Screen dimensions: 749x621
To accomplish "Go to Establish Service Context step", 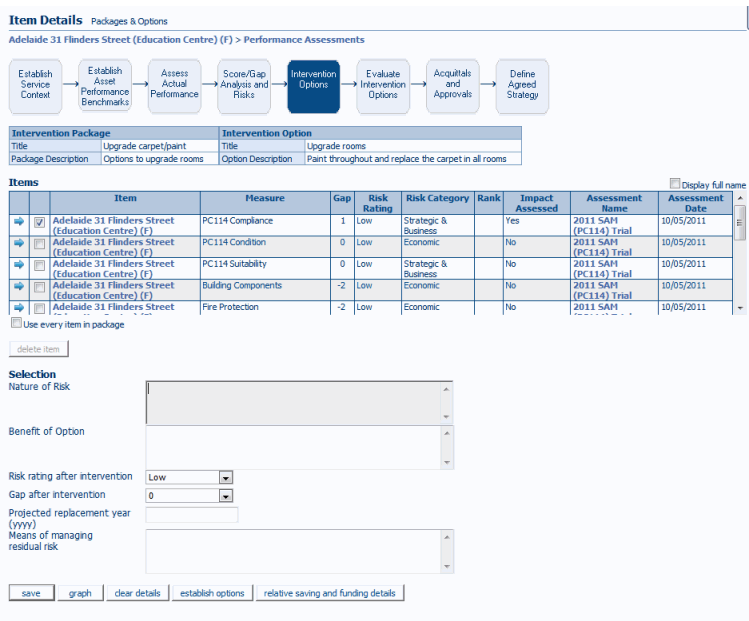I will tap(35, 86).
